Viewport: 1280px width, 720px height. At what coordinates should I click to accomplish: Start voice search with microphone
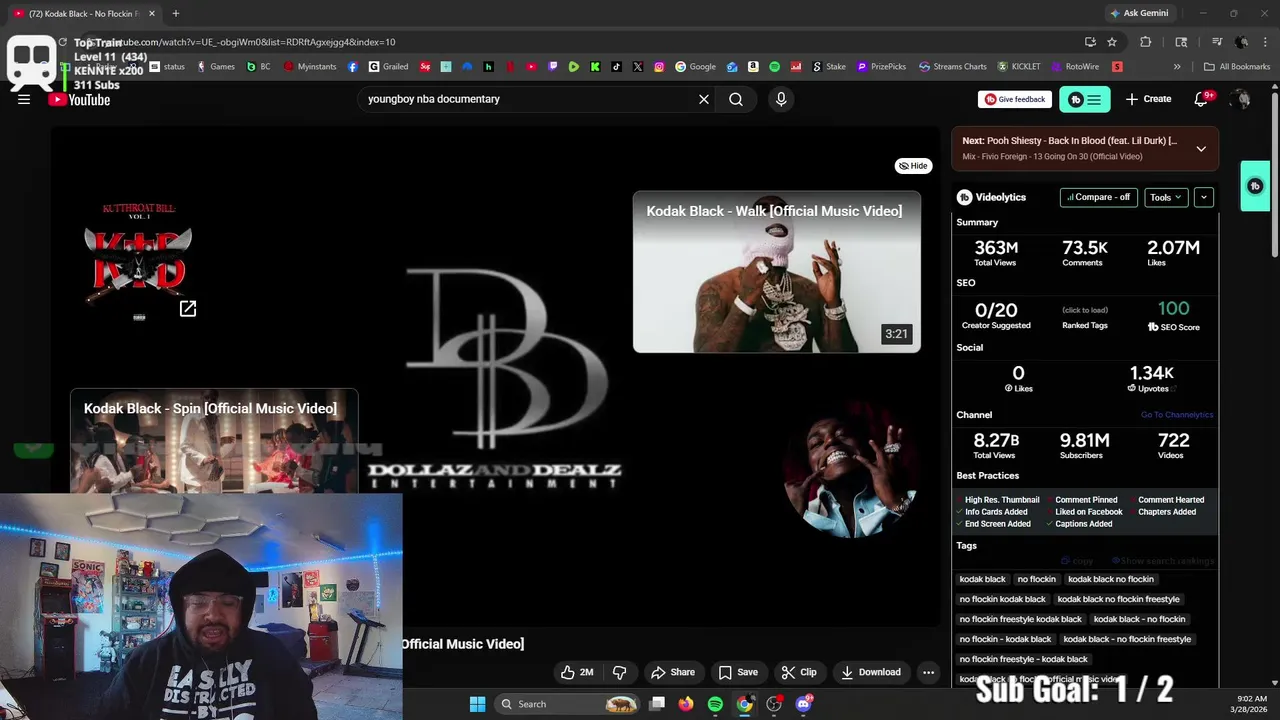click(781, 99)
